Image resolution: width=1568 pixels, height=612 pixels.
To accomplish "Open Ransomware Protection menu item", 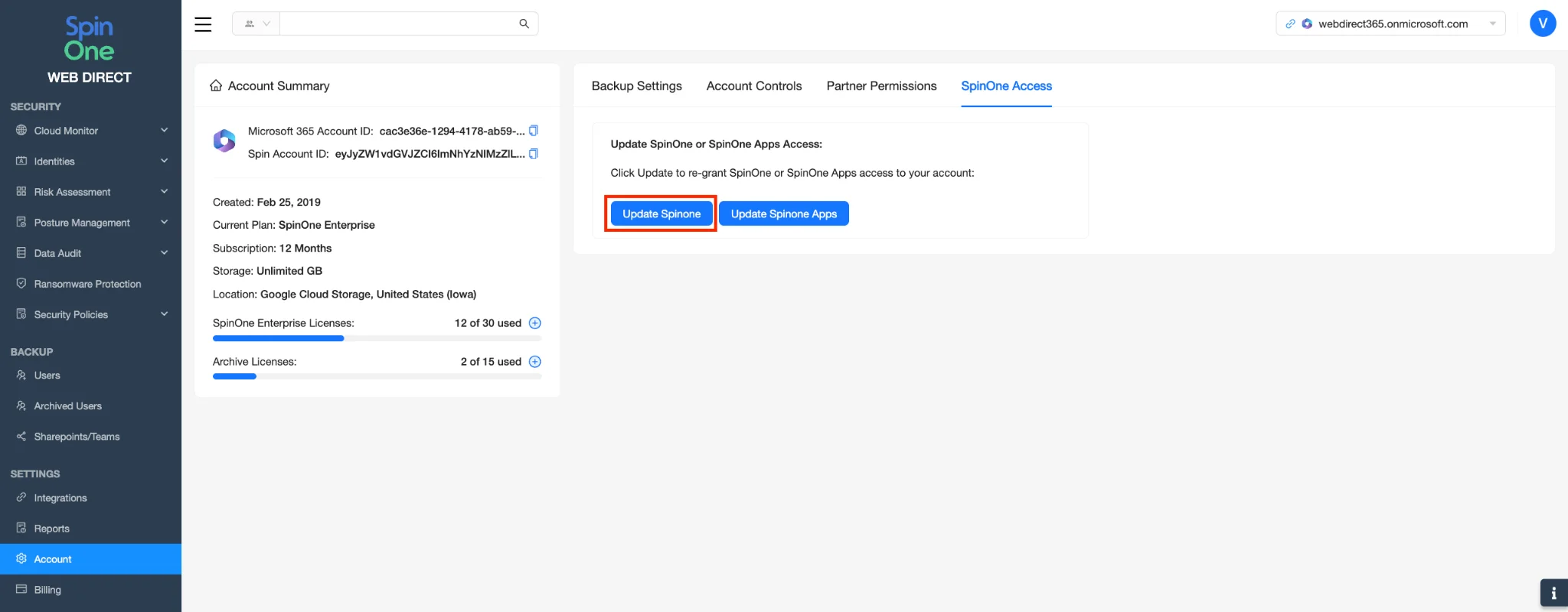I will pyautogui.click(x=90, y=284).
